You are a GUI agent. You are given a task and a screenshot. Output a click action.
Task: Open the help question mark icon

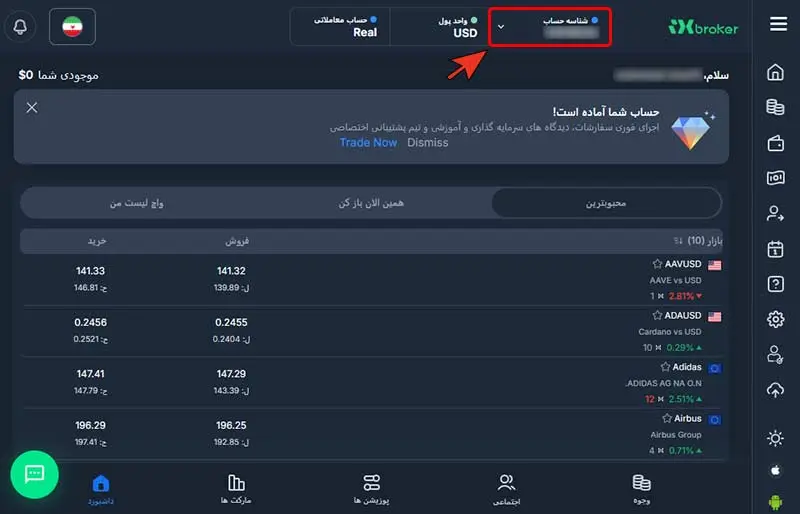[775, 284]
